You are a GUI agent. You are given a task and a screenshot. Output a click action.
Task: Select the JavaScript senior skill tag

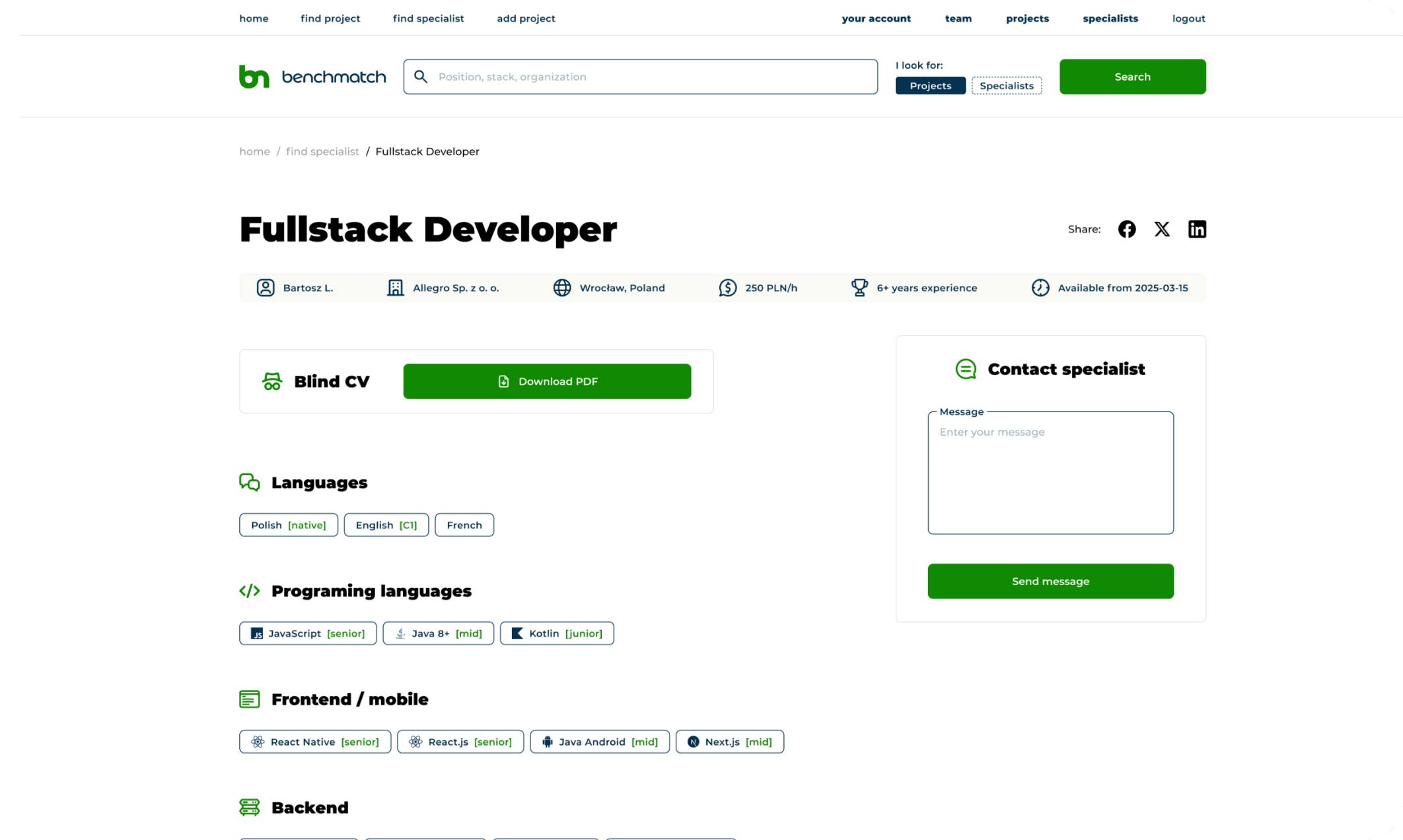(x=308, y=633)
